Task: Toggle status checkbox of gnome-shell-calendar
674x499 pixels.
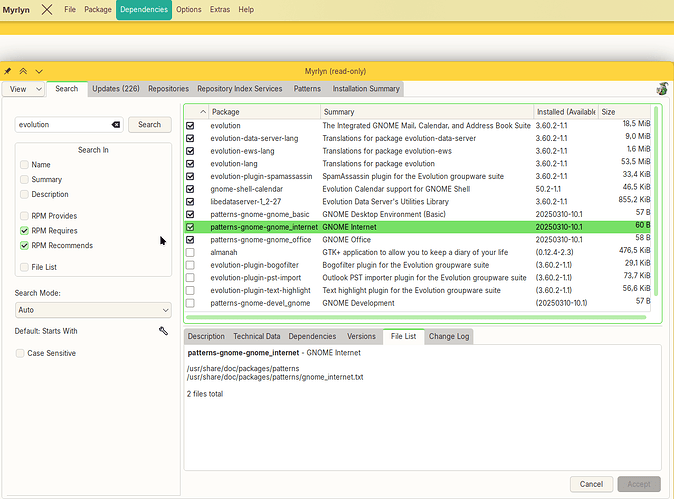Action: point(190,189)
